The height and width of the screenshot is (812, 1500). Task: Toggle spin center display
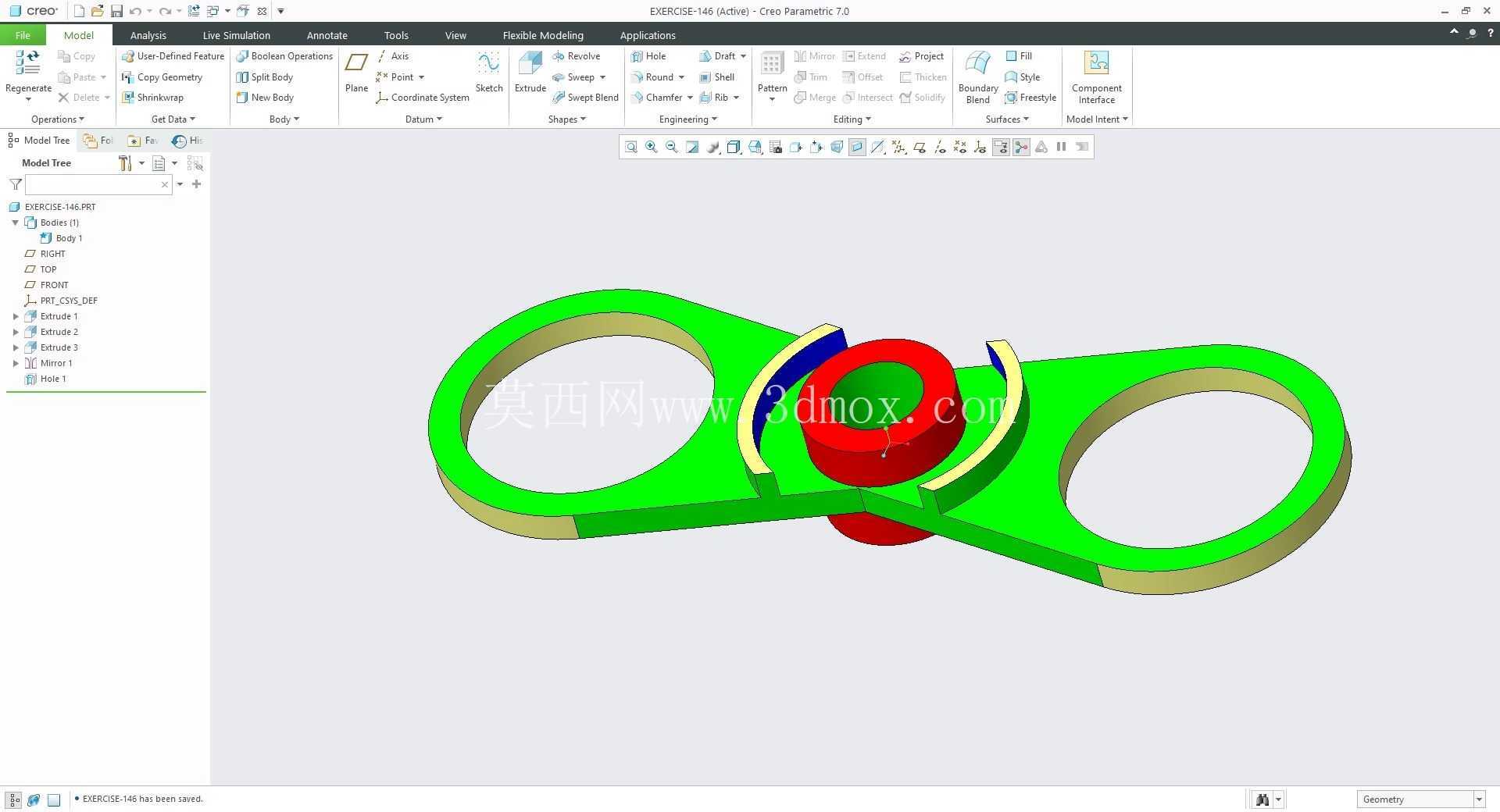tap(1021, 147)
